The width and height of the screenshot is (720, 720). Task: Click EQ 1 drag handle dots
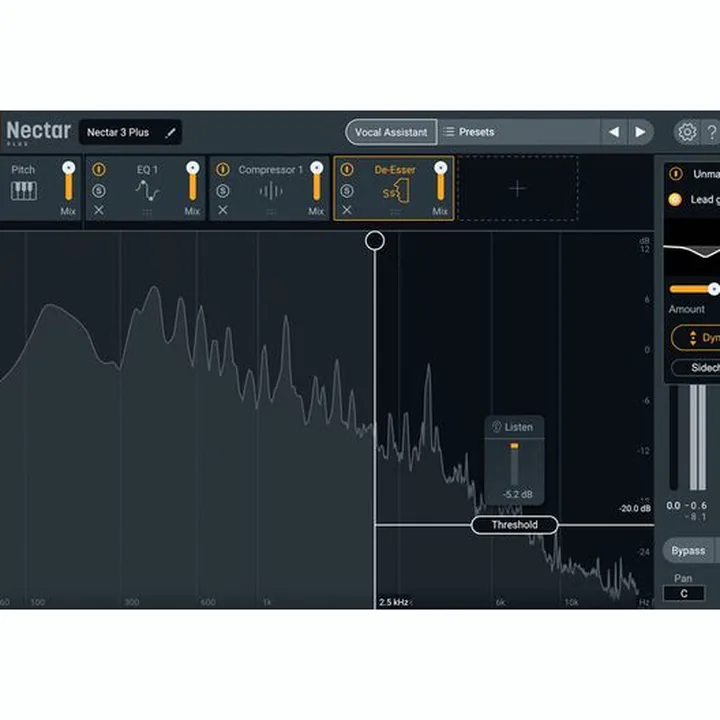click(x=147, y=212)
